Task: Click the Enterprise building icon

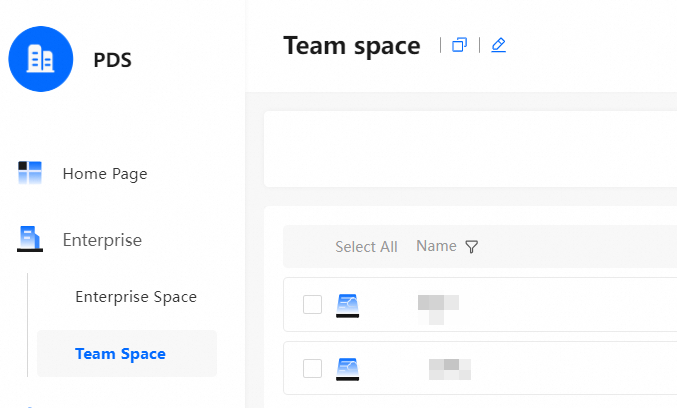Action: click(30, 239)
